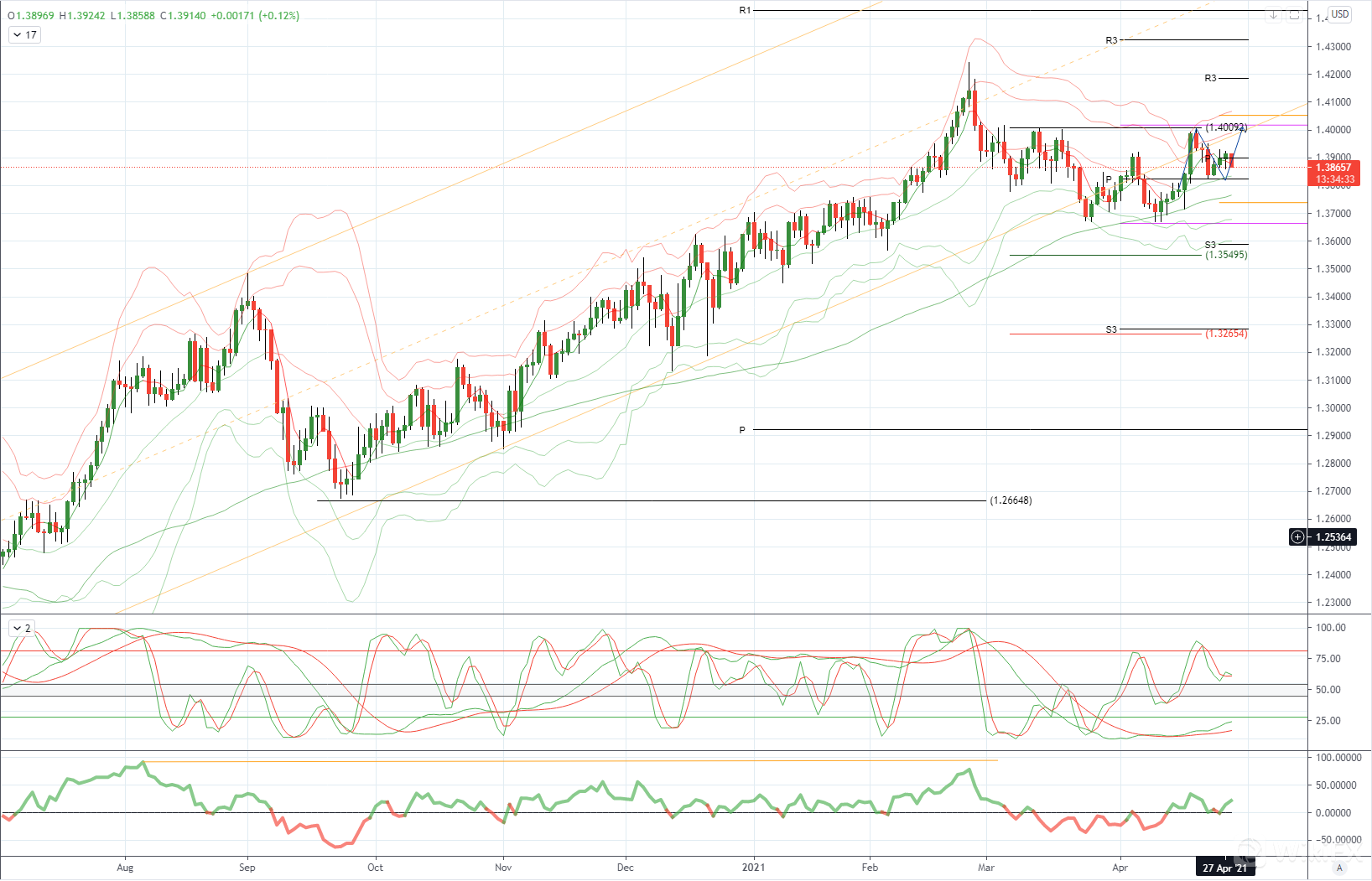Click the red 1.32654 support level label

pyautogui.click(x=1225, y=334)
